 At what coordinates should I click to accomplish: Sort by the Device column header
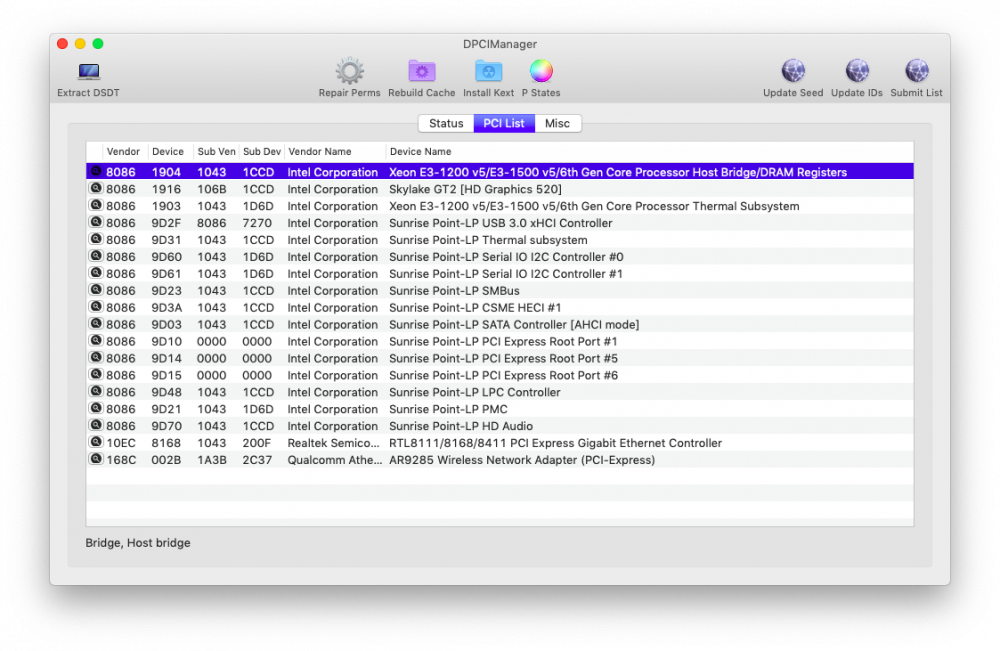coord(168,152)
